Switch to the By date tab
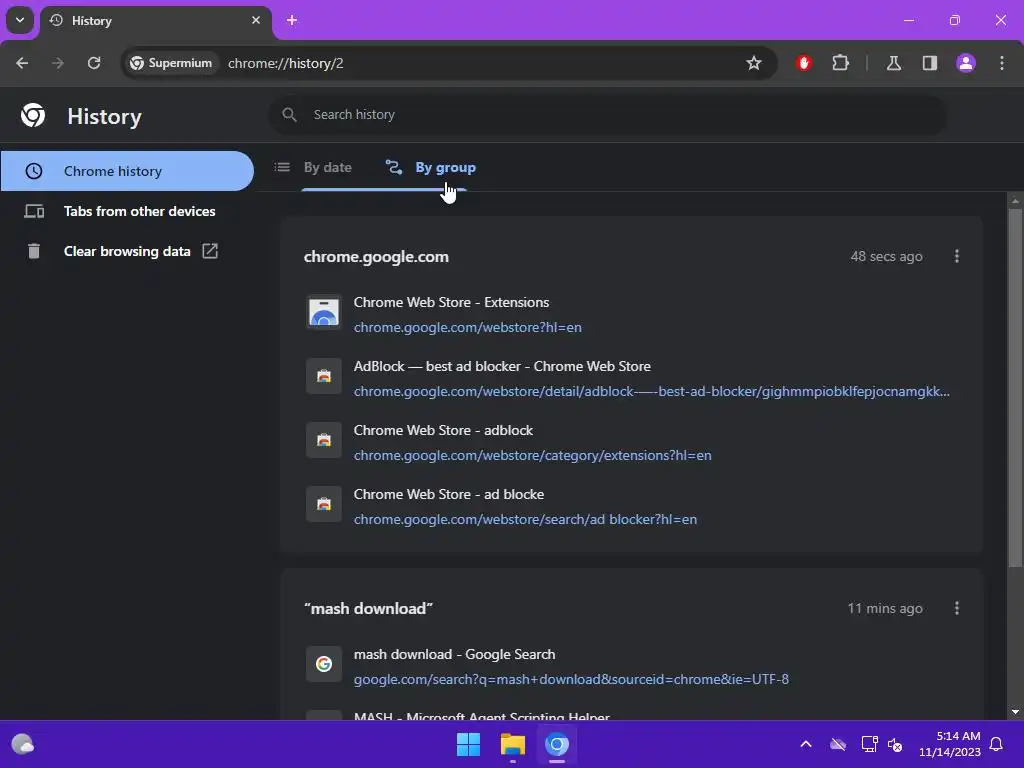The width and height of the screenshot is (1024, 768). point(313,167)
